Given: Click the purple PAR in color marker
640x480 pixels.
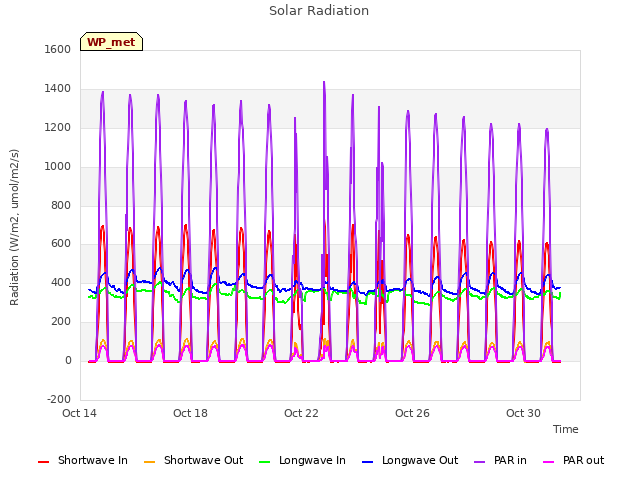Looking at the screenshot, I should click(480, 462).
